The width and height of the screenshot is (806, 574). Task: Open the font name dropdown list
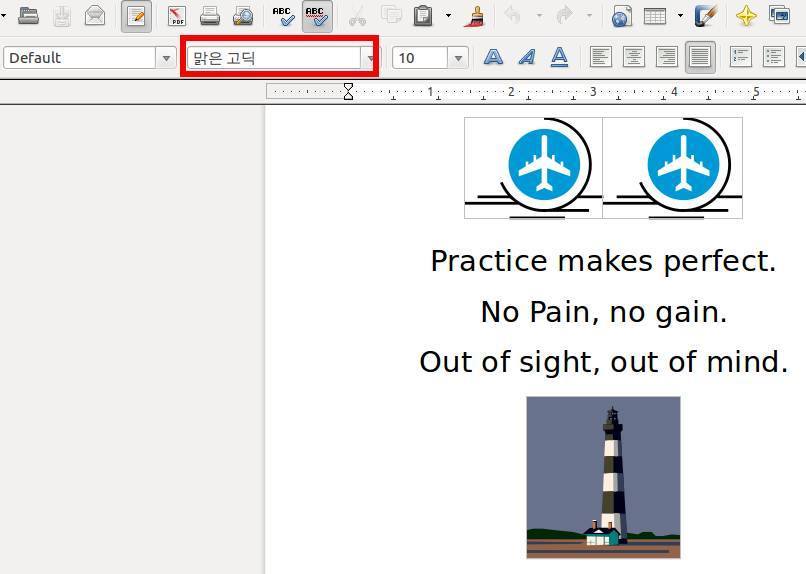coord(371,58)
